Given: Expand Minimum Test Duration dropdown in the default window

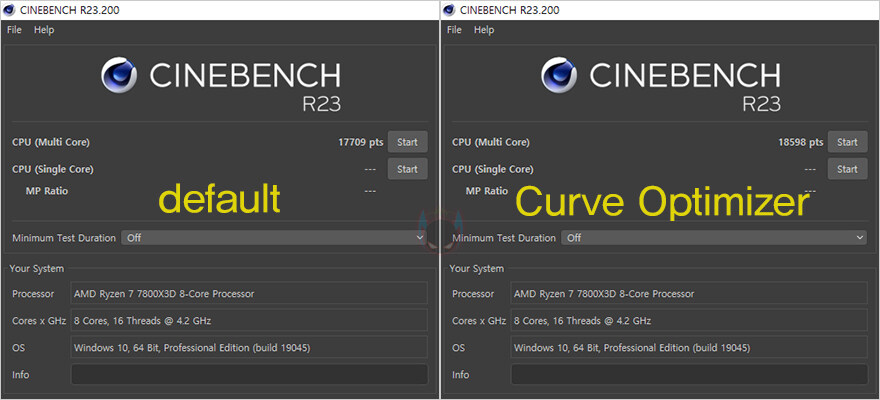Looking at the screenshot, I should point(274,238).
